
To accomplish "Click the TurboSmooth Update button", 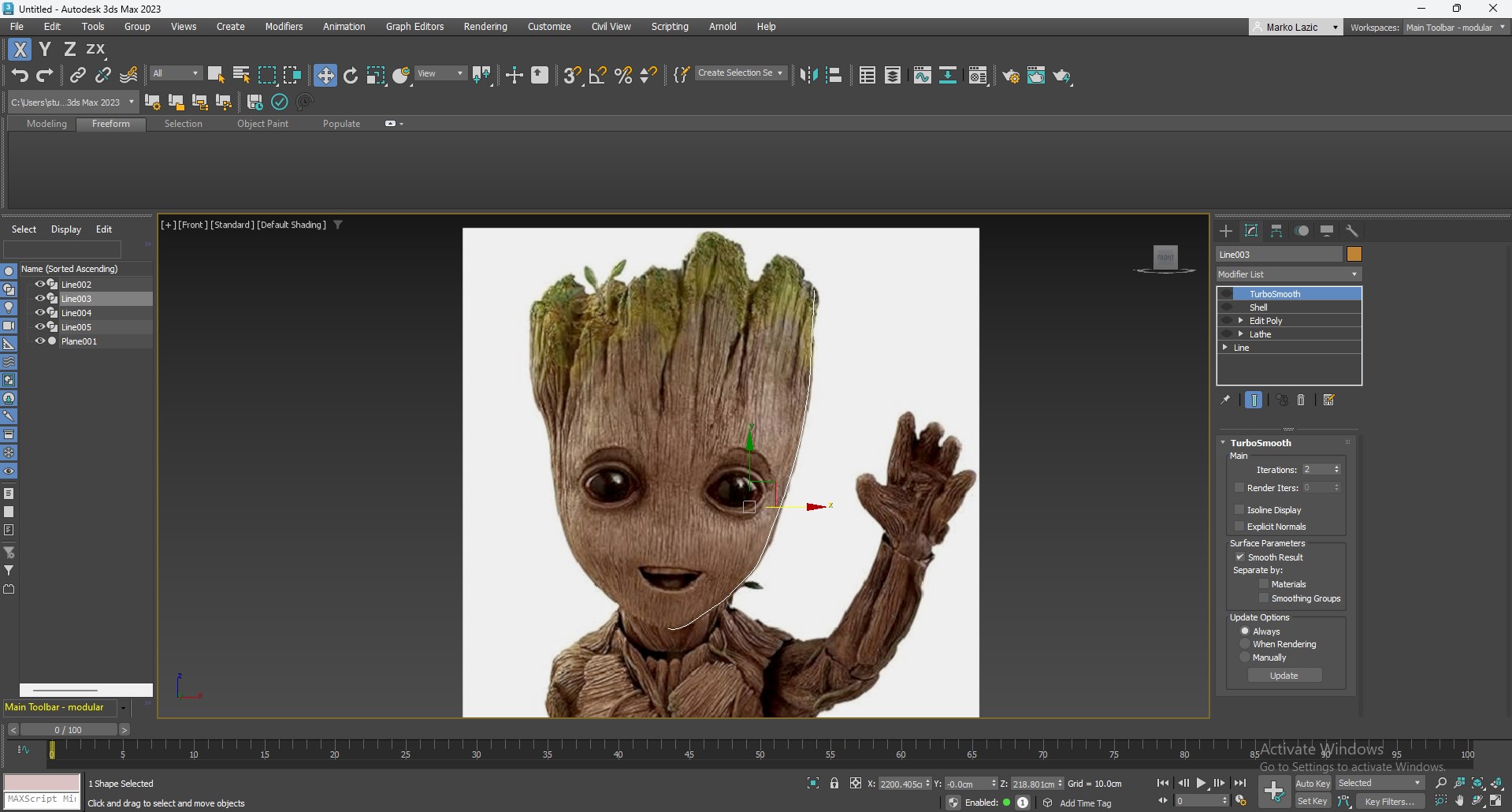I will pos(1284,676).
